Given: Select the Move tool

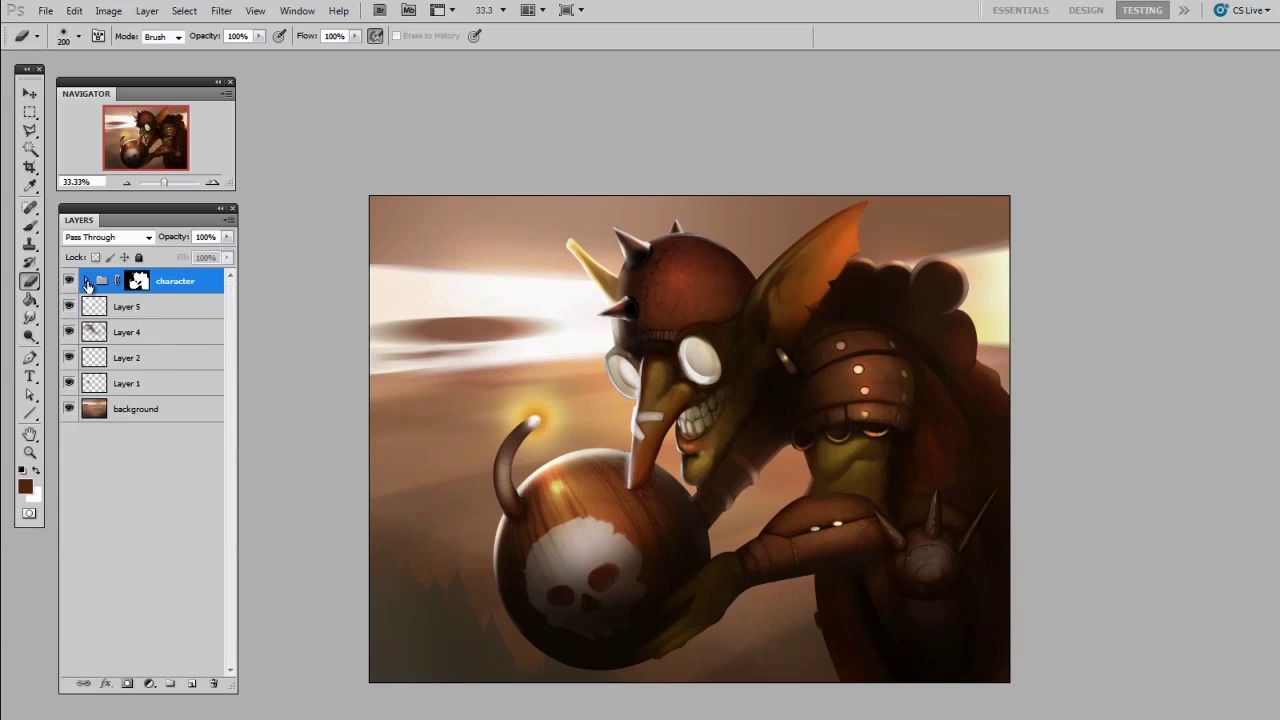Looking at the screenshot, I should tap(30, 93).
